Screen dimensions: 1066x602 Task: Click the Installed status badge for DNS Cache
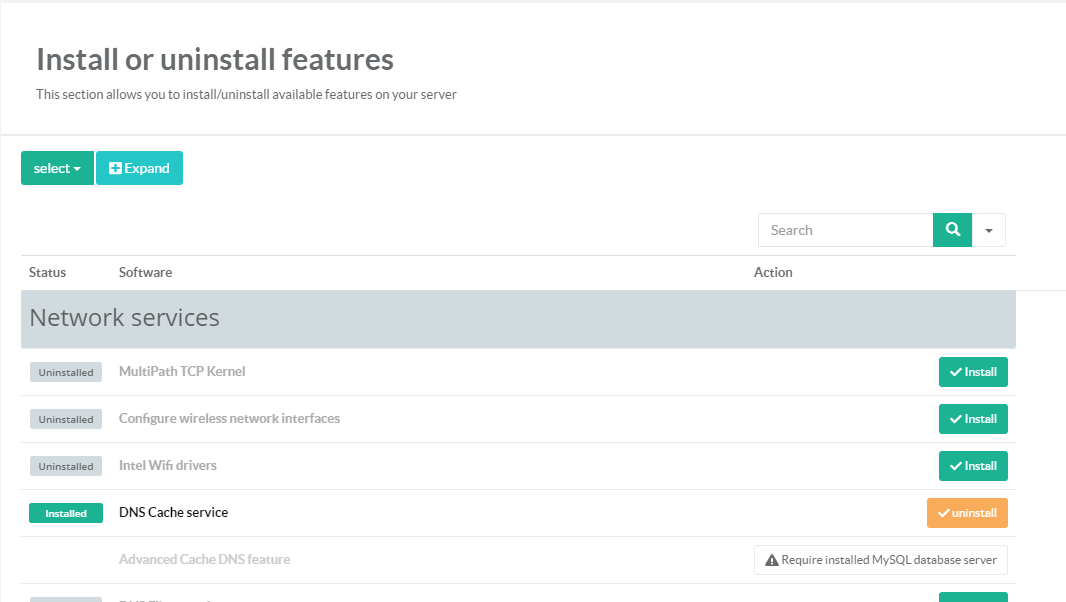pos(66,513)
